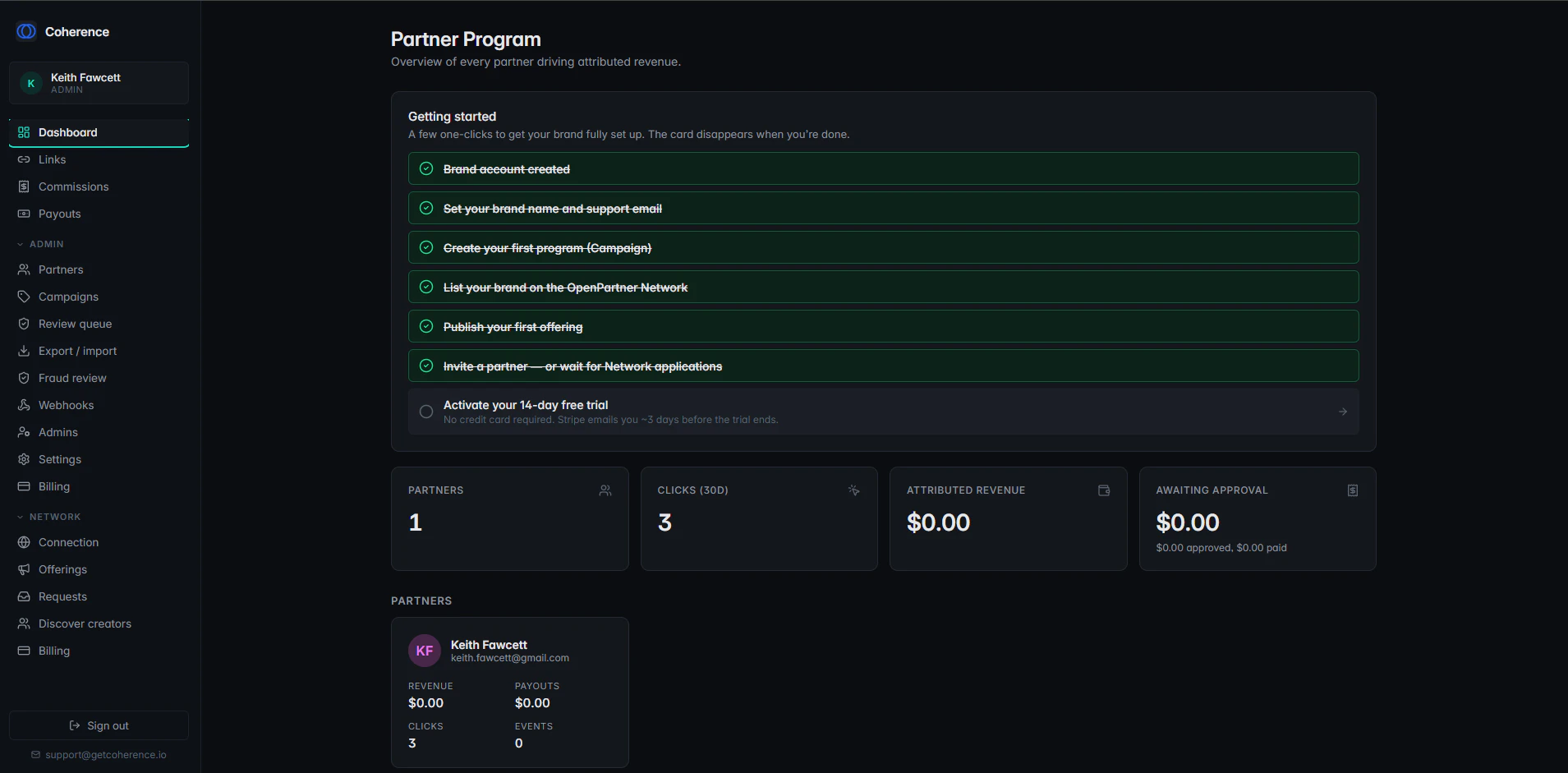Click the Getting started heading

(452, 117)
